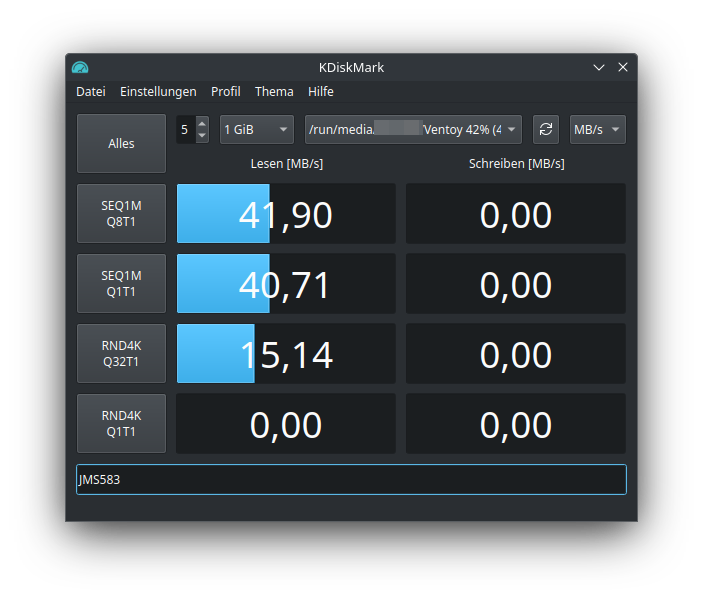Run all benchmarks with Alles button
The image size is (703, 599).
(x=122, y=143)
